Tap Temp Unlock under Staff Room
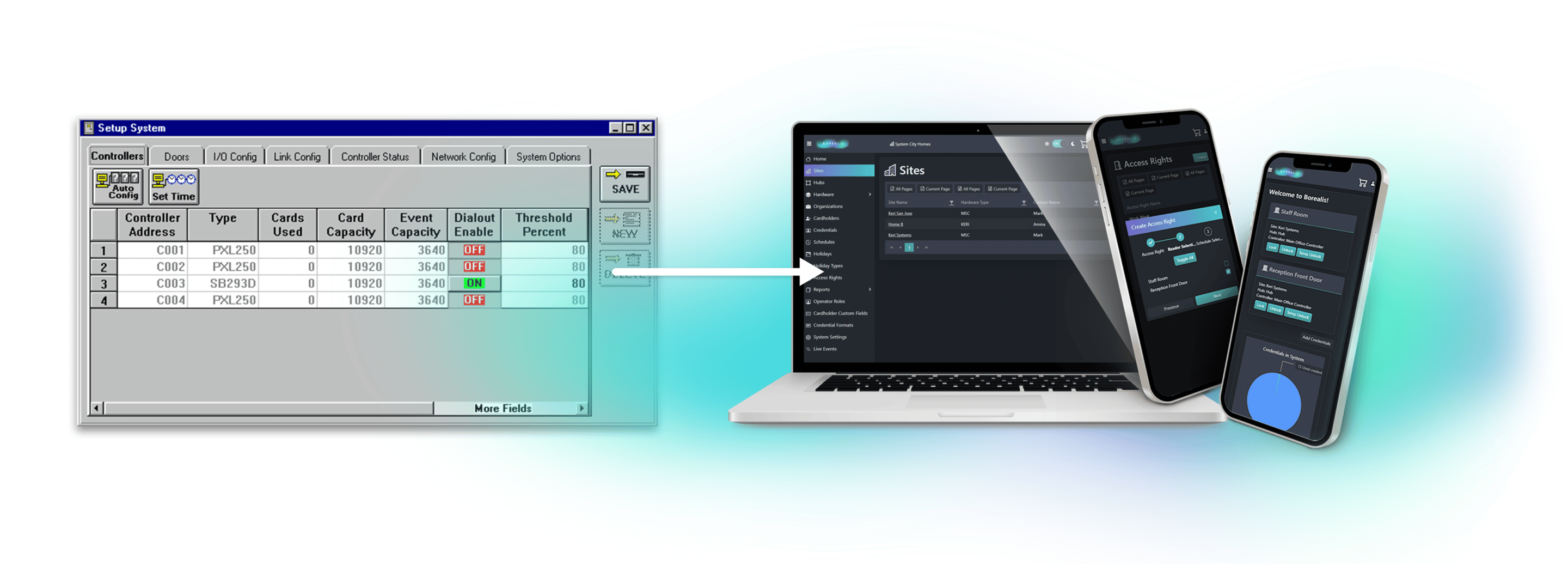 [1310, 254]
